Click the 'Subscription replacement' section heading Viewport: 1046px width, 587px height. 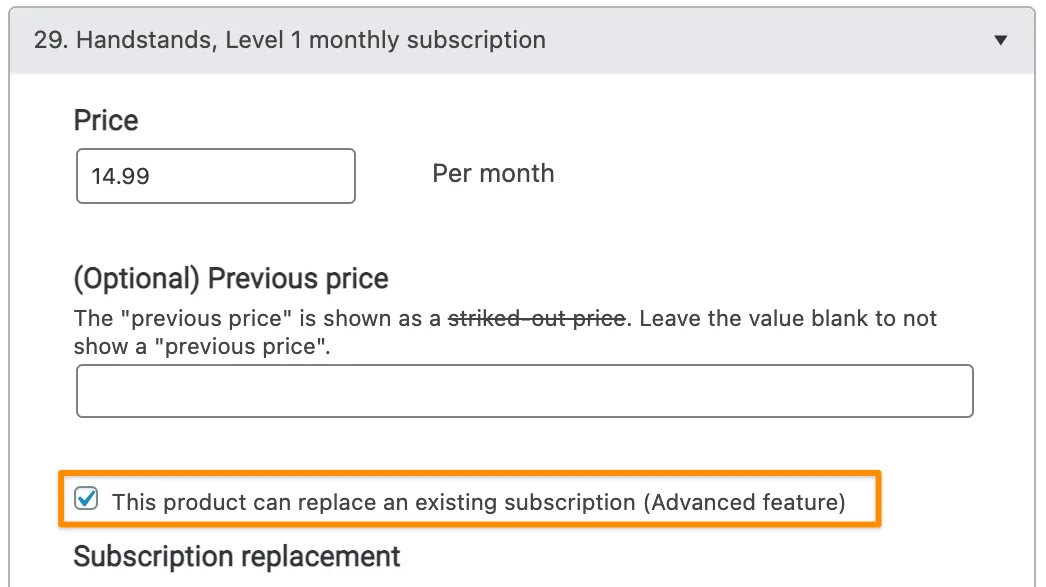[236, 556]
